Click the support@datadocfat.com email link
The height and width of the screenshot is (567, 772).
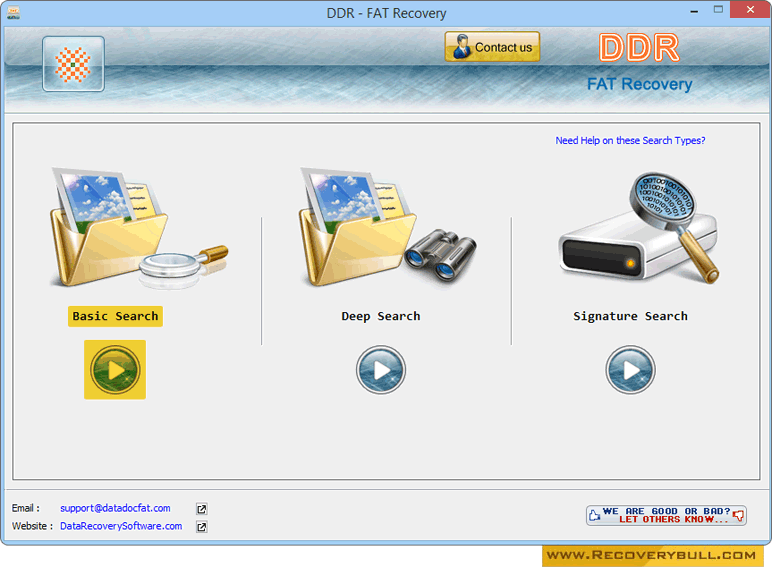(x=115, y=508)
